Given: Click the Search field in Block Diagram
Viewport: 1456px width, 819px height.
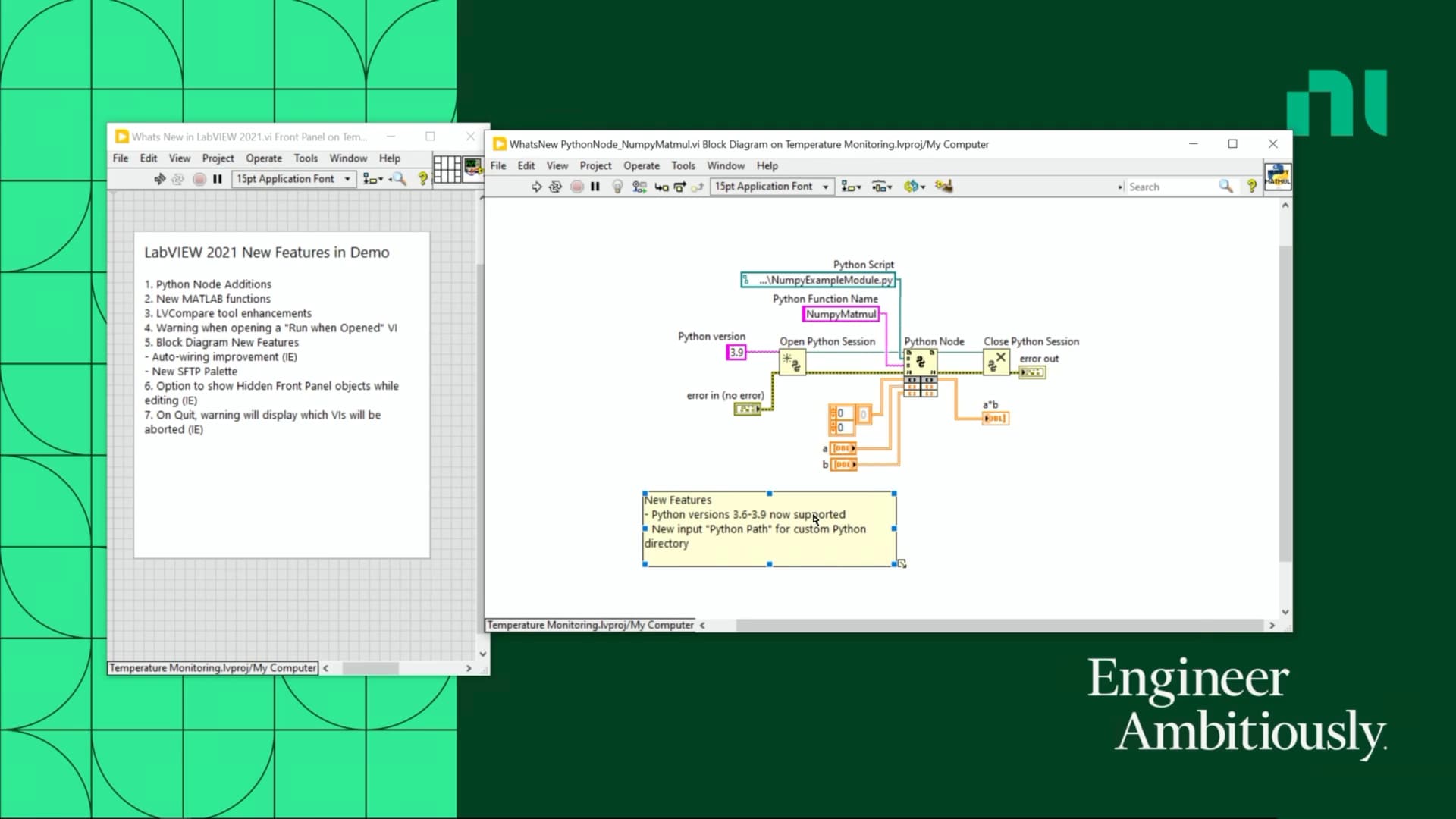Looking at the screenshot, I should (1172, 187).
